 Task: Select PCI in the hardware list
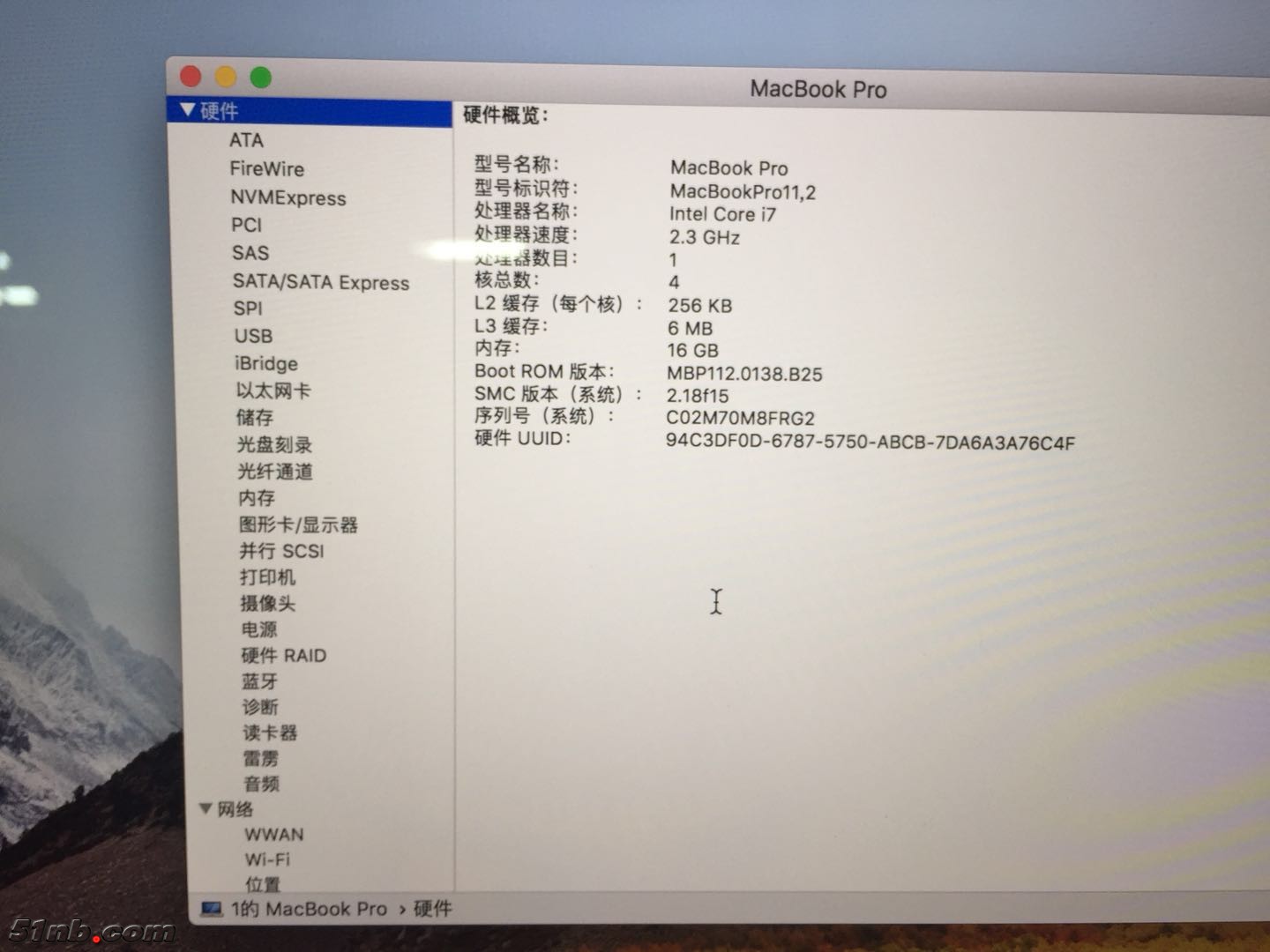pyautogui.click(x=246, y=225)
